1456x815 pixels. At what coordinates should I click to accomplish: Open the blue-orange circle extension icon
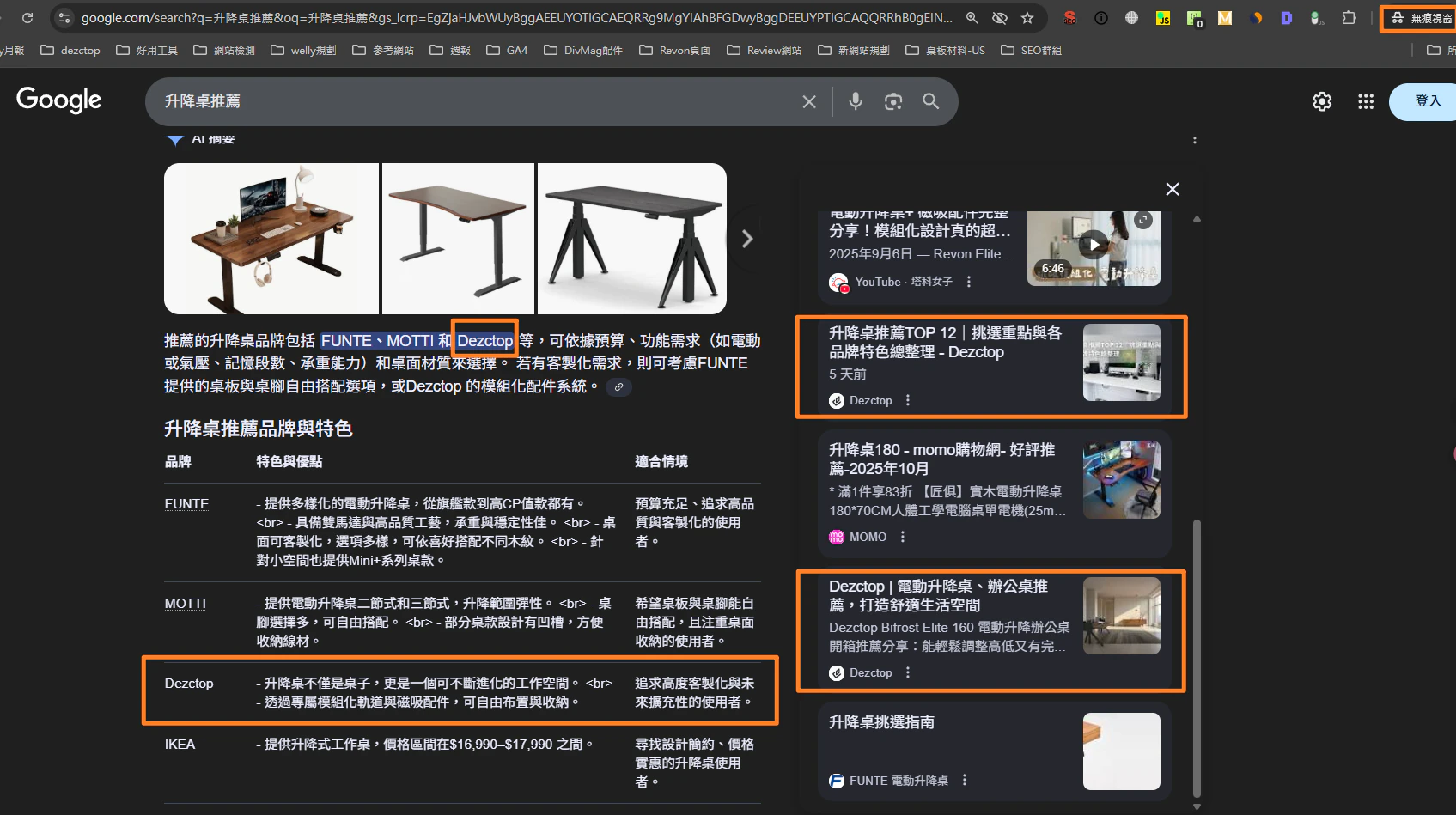[1256, 17]
